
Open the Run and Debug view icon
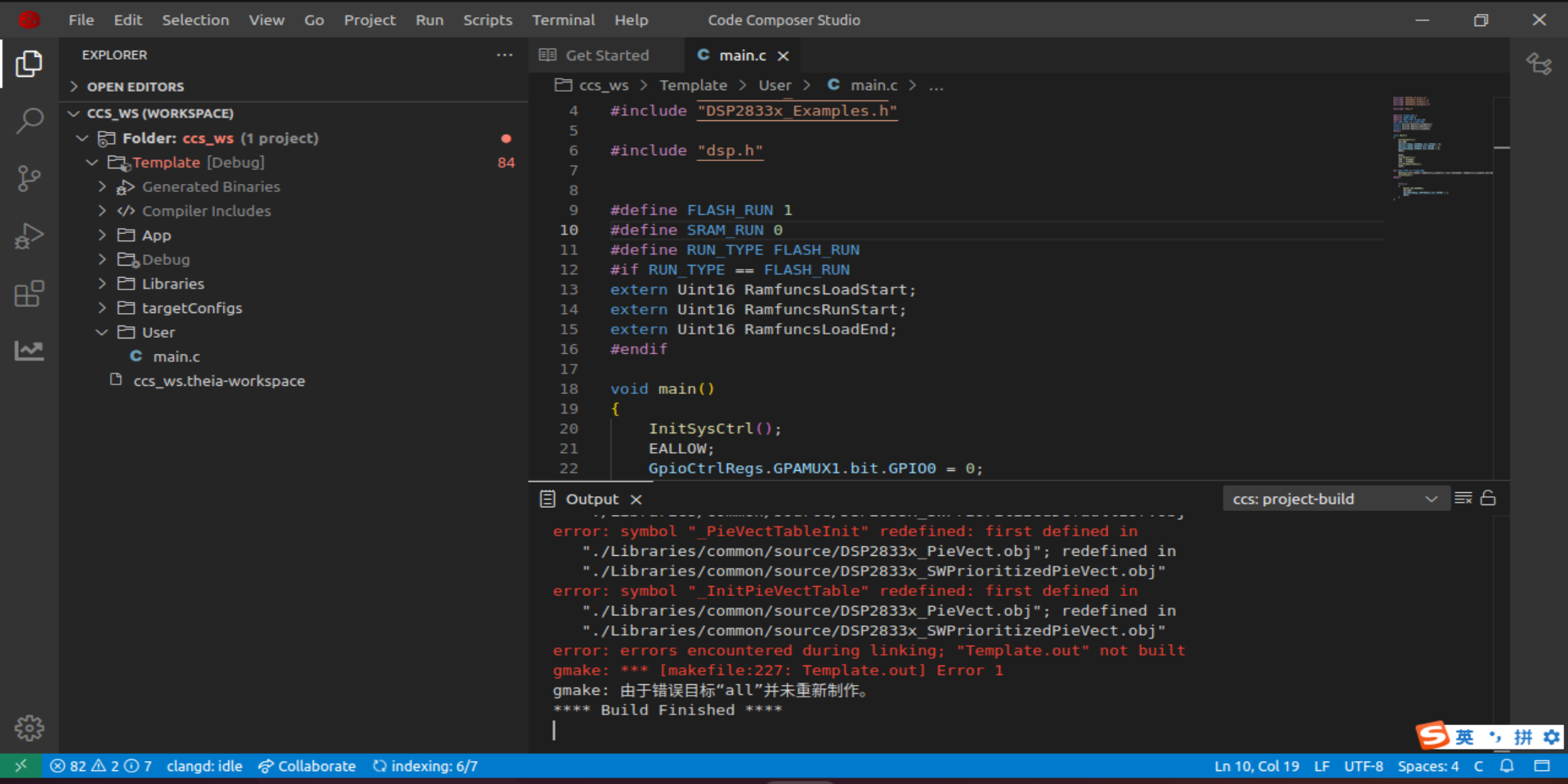pyautogui.click(x=29, y=236)
